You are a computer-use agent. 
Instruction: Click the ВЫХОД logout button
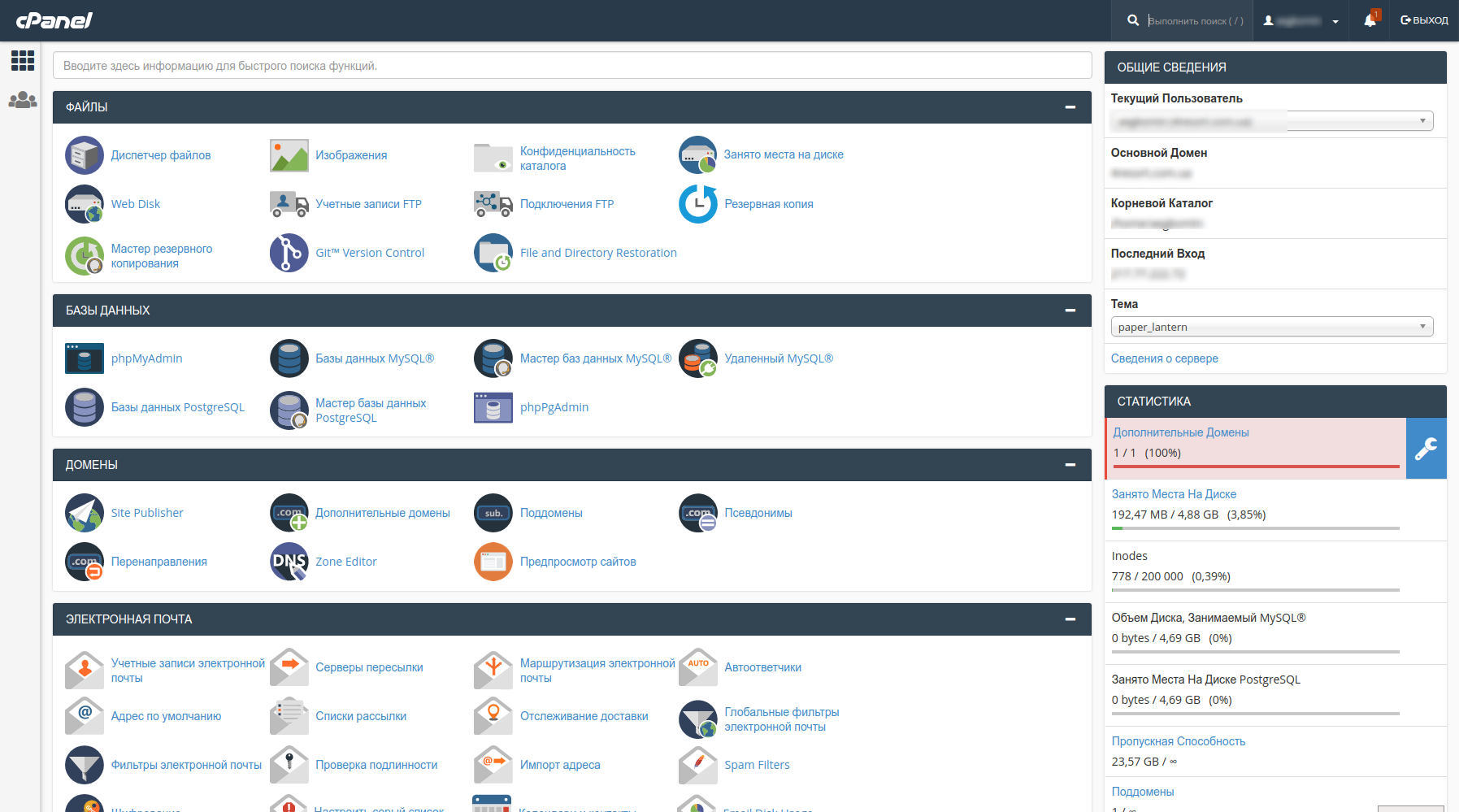1424,20
